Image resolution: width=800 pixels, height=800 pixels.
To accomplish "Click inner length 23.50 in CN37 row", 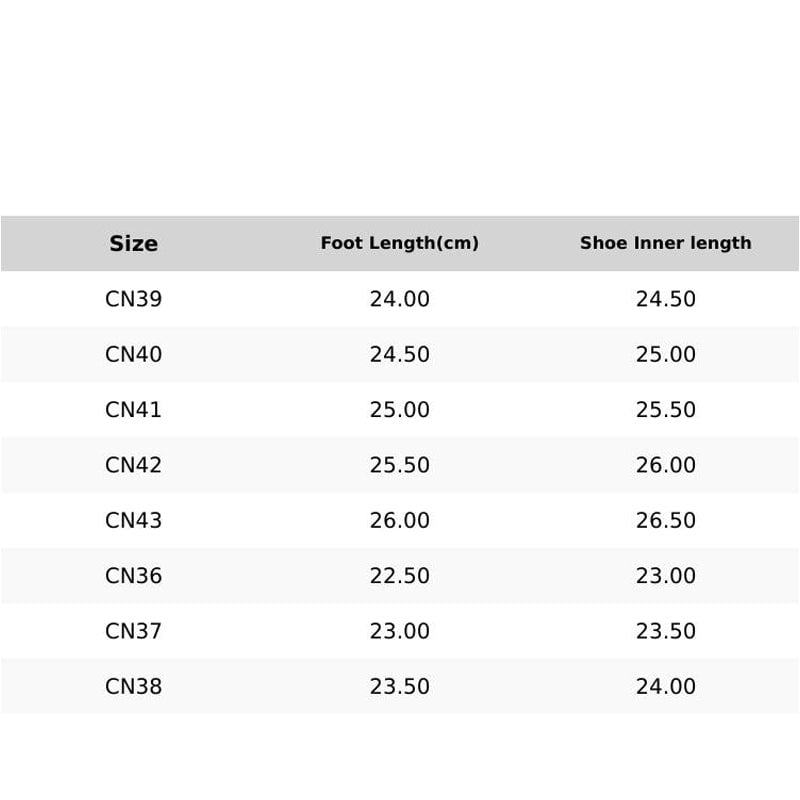I will click(665, 631).
